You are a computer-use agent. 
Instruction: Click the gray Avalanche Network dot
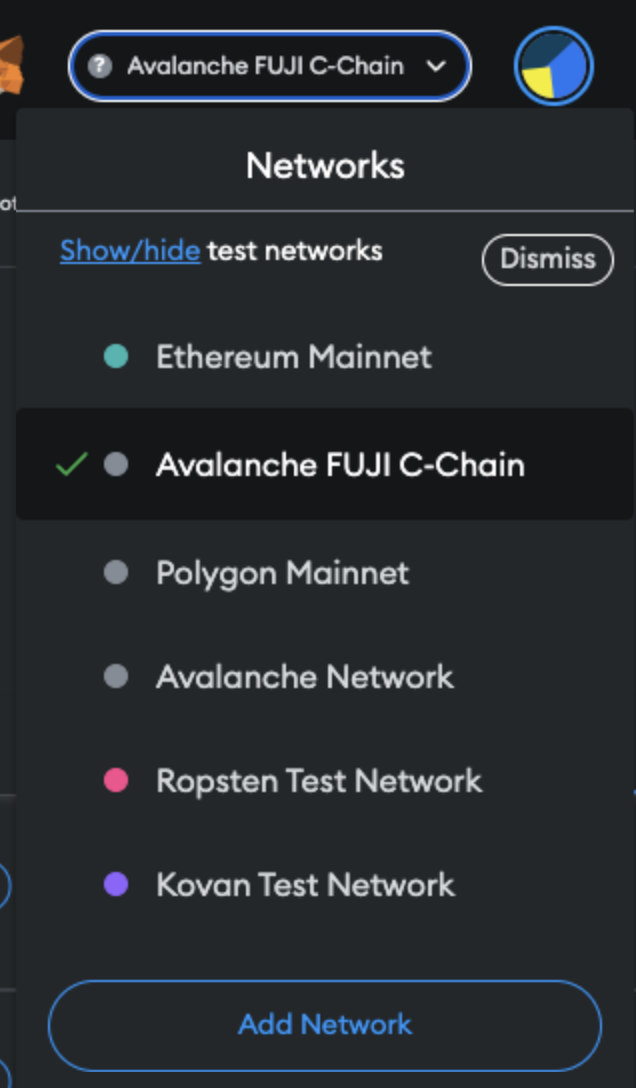coord(116,676)
